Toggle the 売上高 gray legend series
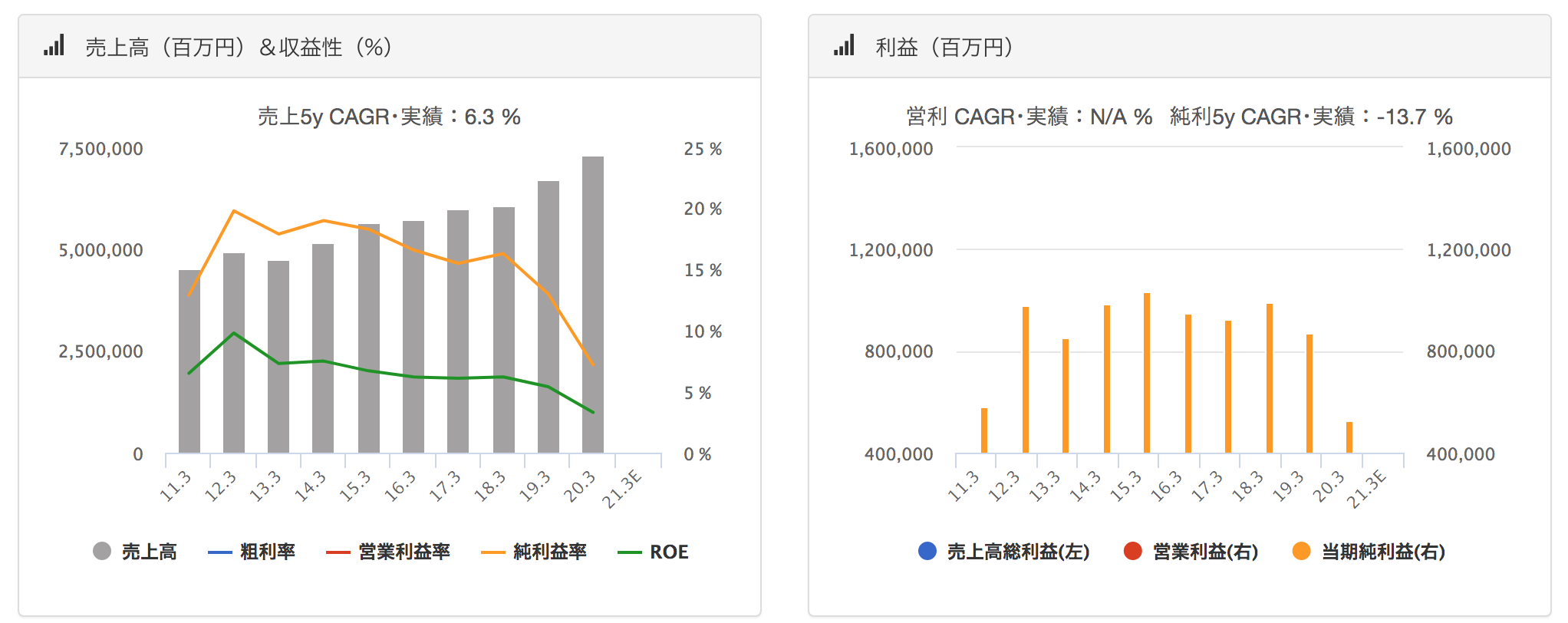Image resolution: width=1568 pixels, height=623 pixels. pos(135,552)
